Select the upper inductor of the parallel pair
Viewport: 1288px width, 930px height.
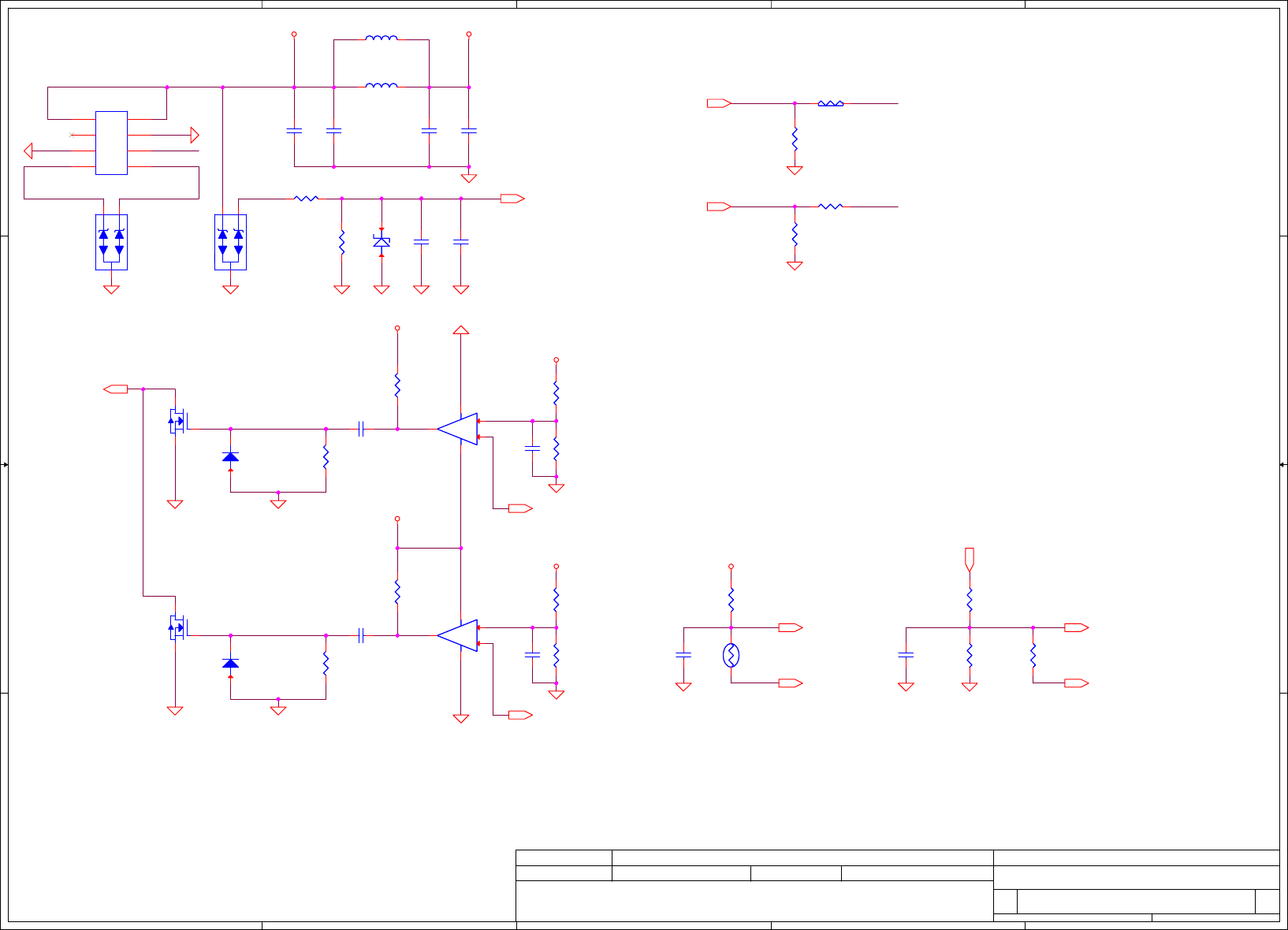[382, 37]
